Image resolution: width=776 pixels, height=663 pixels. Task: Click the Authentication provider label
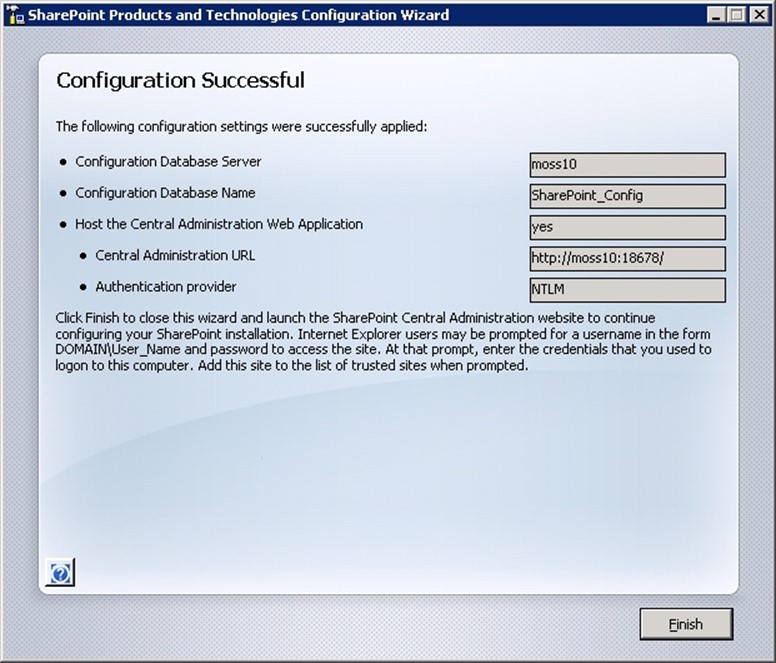(x=166, y=287)
